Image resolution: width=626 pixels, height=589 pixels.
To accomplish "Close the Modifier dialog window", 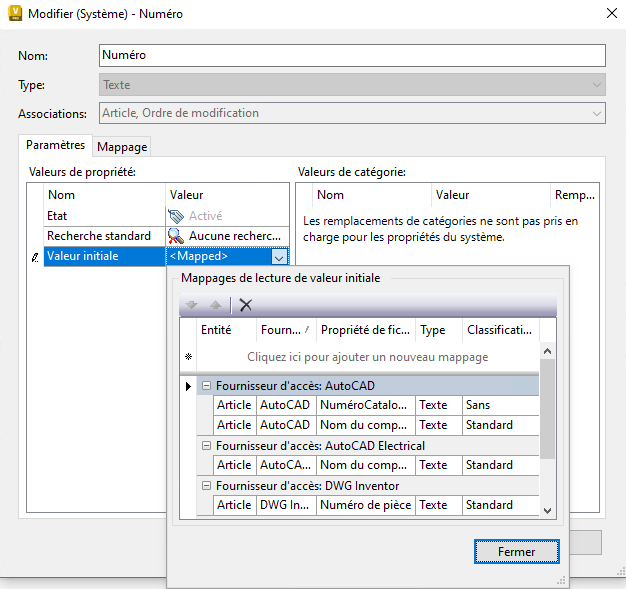I will 612,13.
